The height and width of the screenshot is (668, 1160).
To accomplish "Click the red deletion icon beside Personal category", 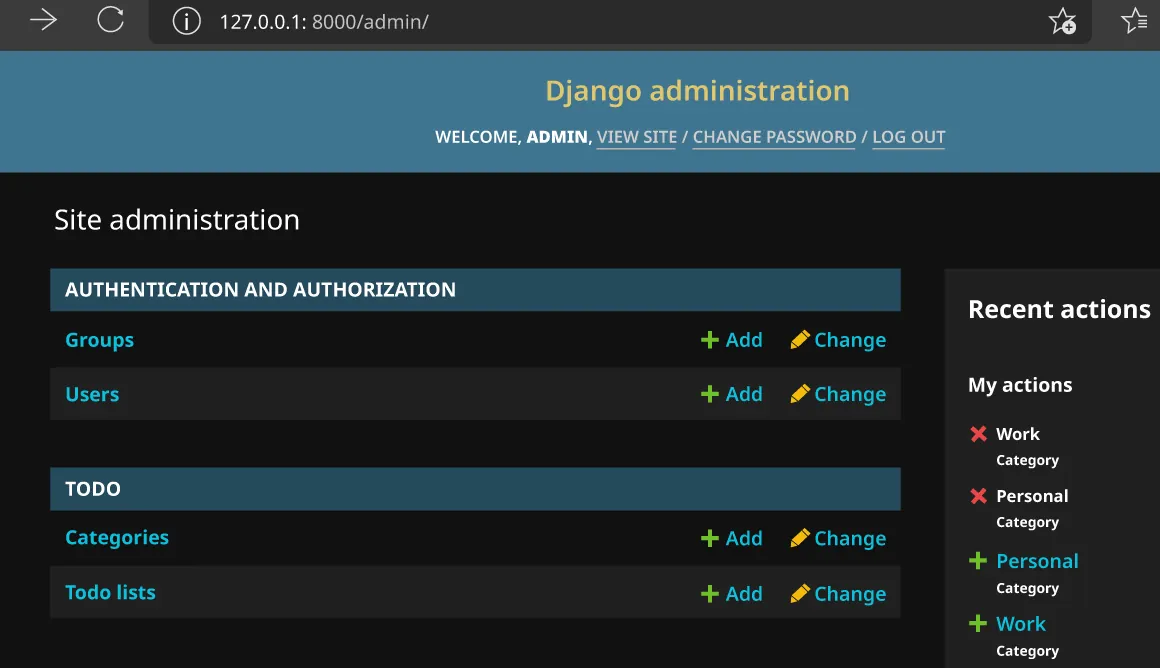I will click(977, 496).
